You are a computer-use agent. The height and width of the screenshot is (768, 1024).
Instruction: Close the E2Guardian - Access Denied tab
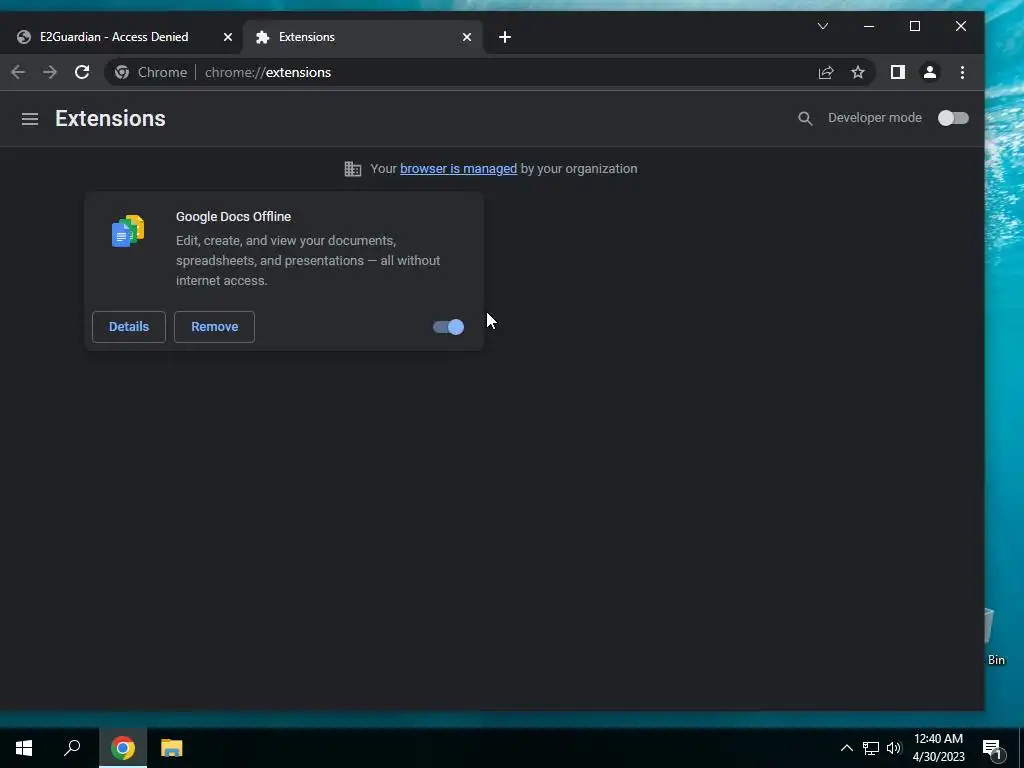tap(227, 37)
